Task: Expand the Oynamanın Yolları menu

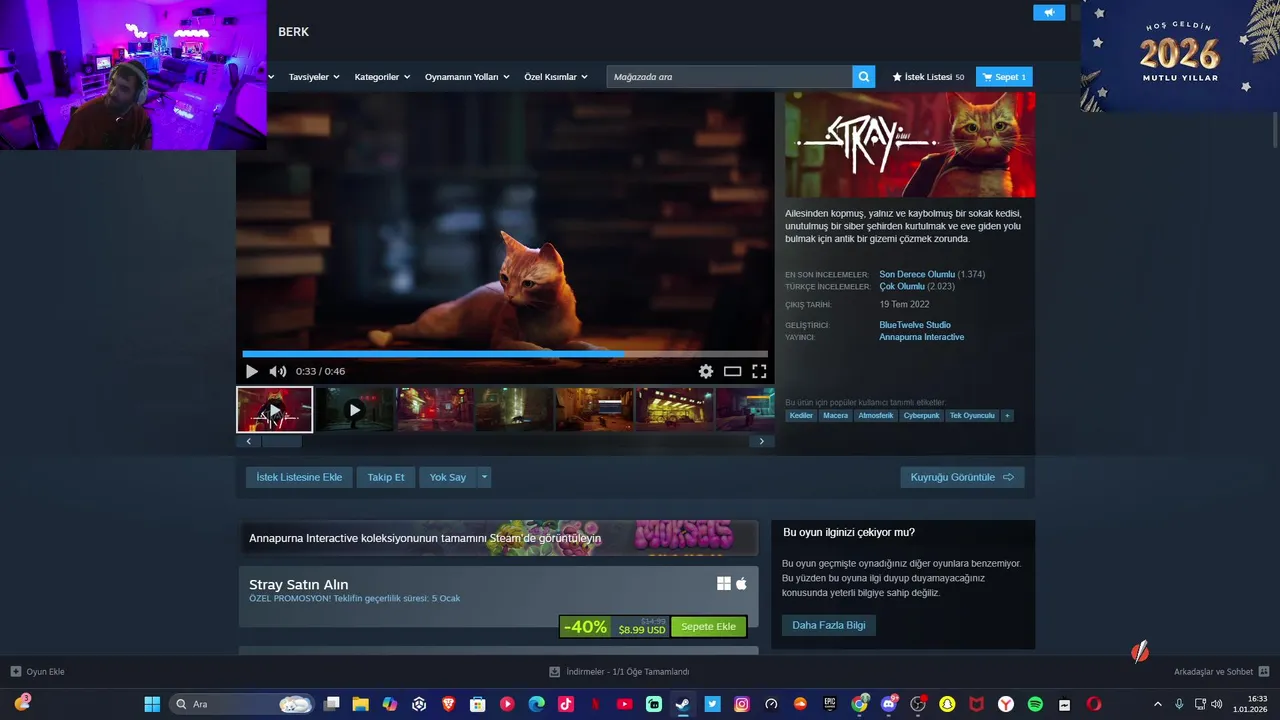Action: [x=467, y=77]
